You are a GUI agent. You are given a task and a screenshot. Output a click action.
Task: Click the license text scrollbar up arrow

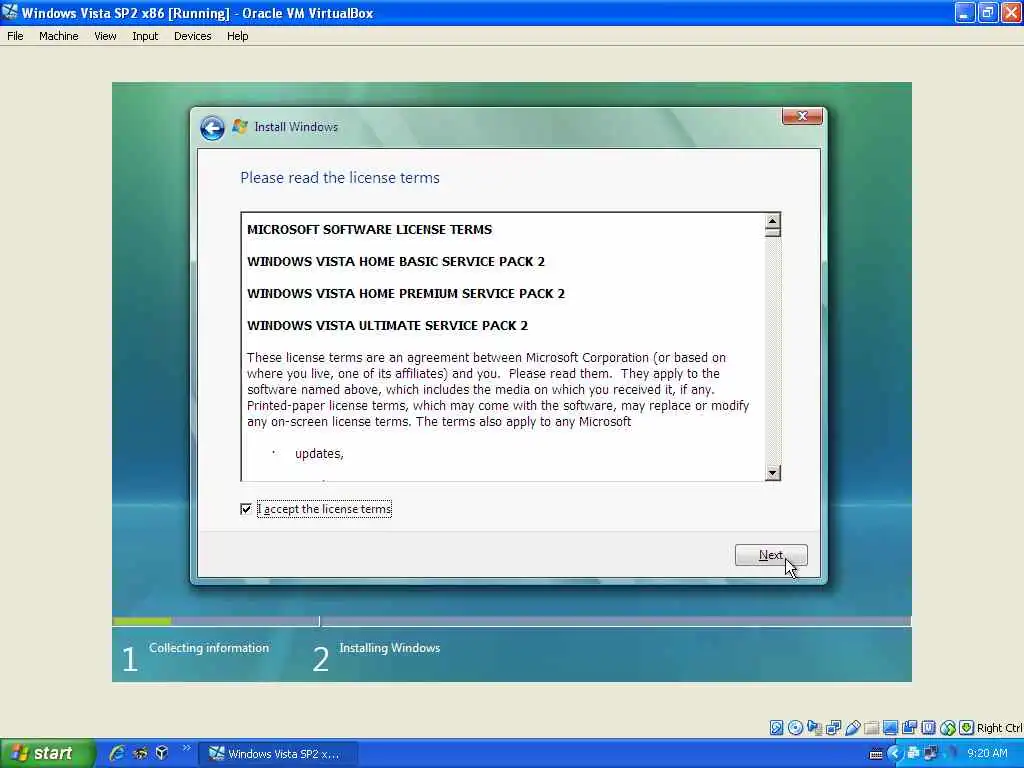click(x=773, y=221)
